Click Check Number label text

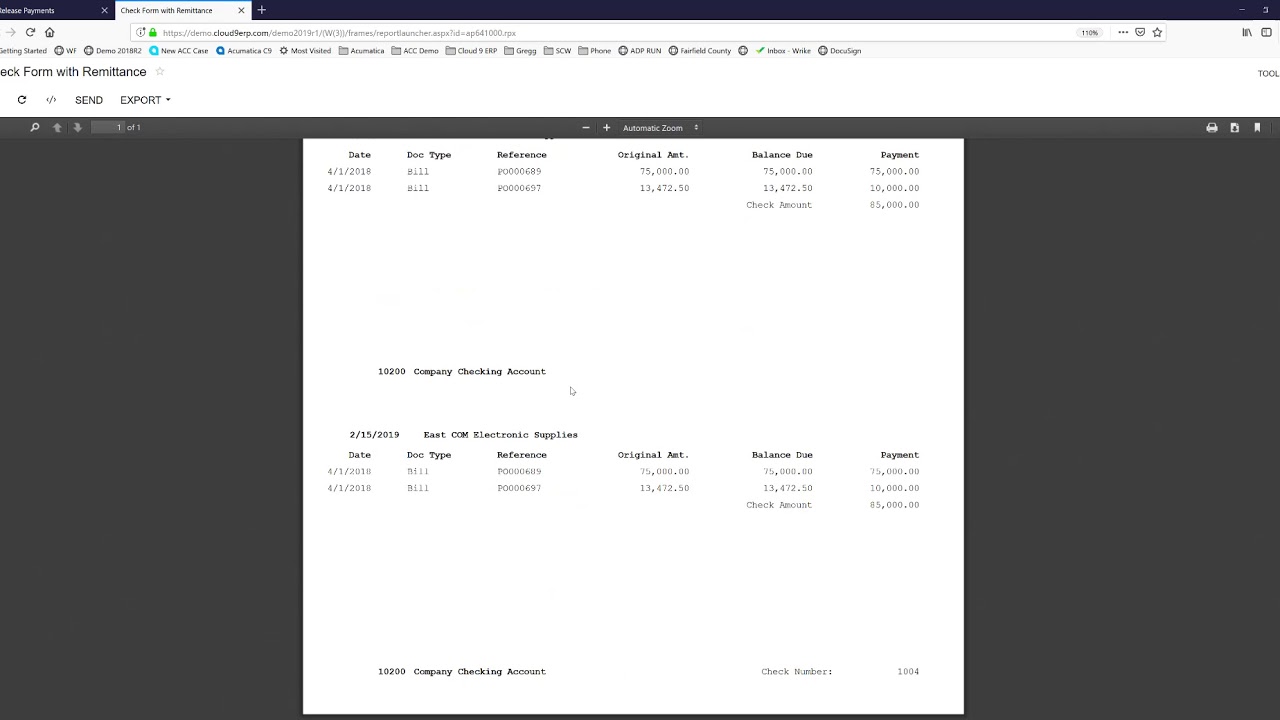[x=797, y=672]
